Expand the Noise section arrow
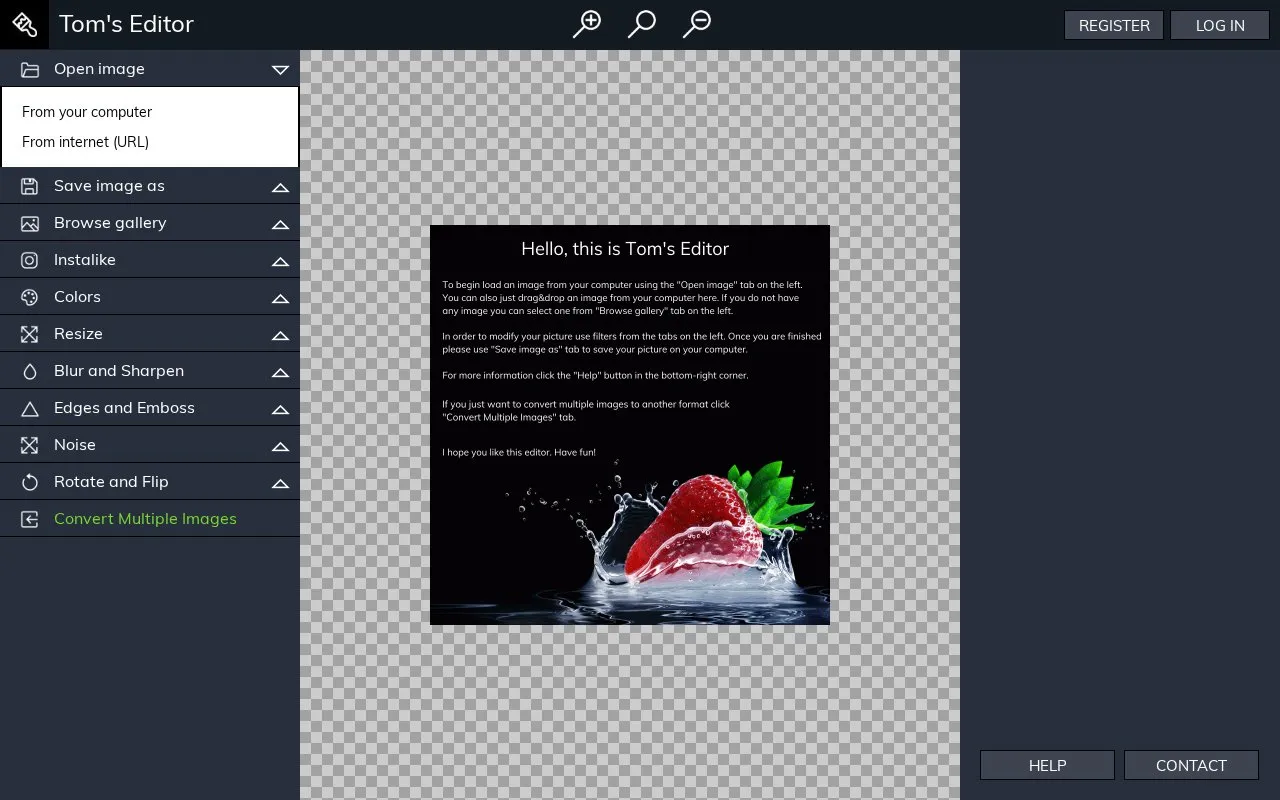The image size is (1280, 800). click(280, 446)
